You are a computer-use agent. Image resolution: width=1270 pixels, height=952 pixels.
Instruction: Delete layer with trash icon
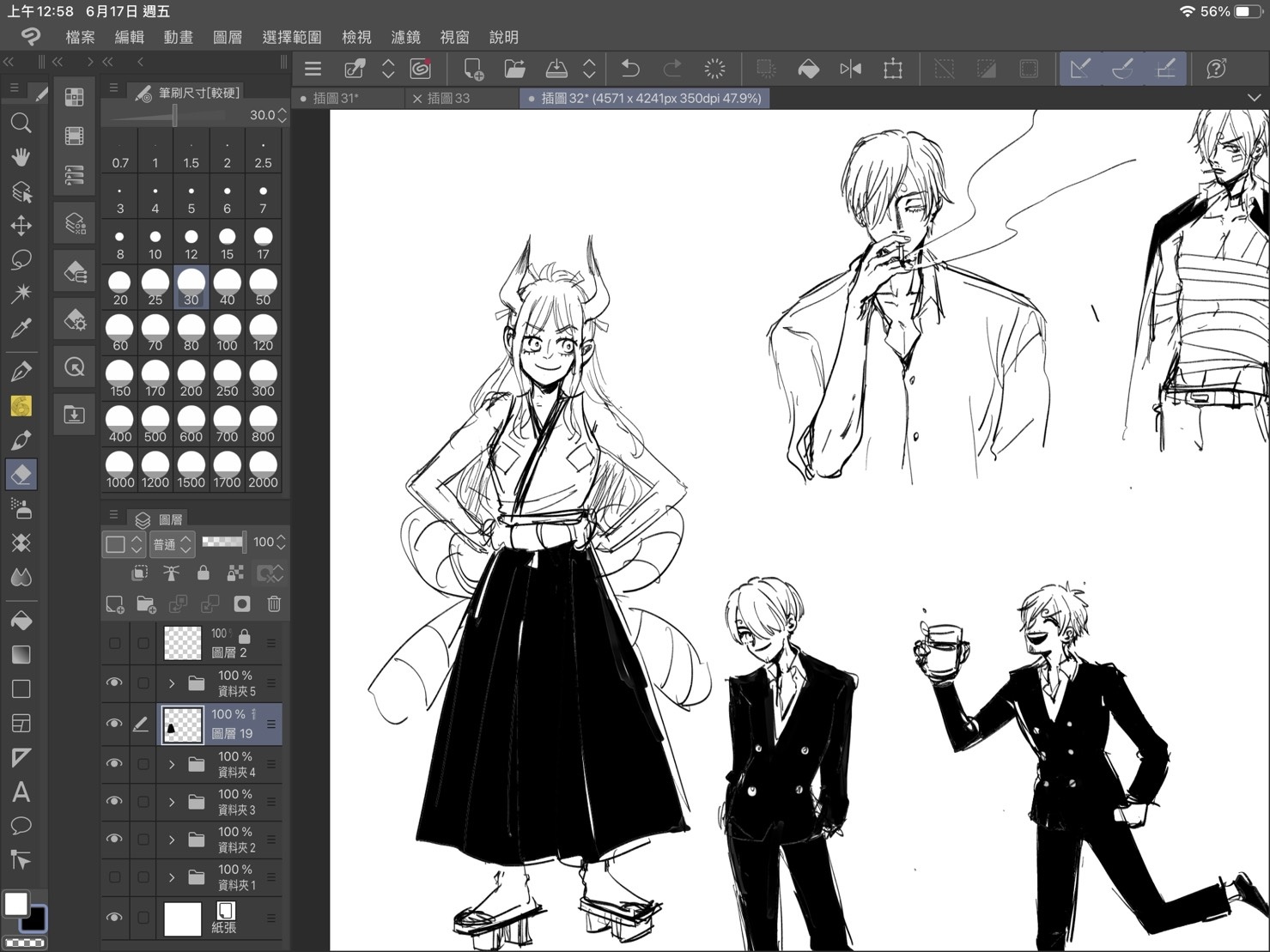click(274, 604)
